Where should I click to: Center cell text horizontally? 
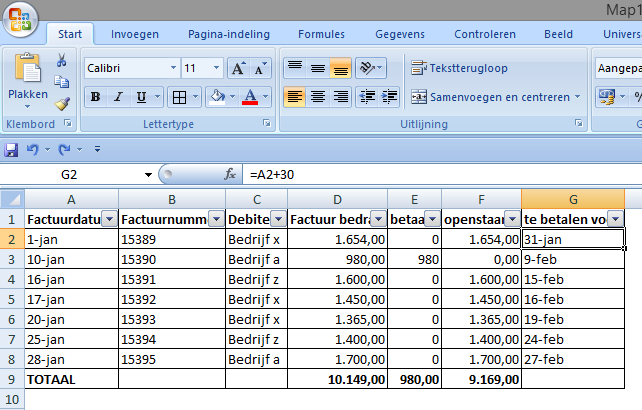(x=318, y=97)
